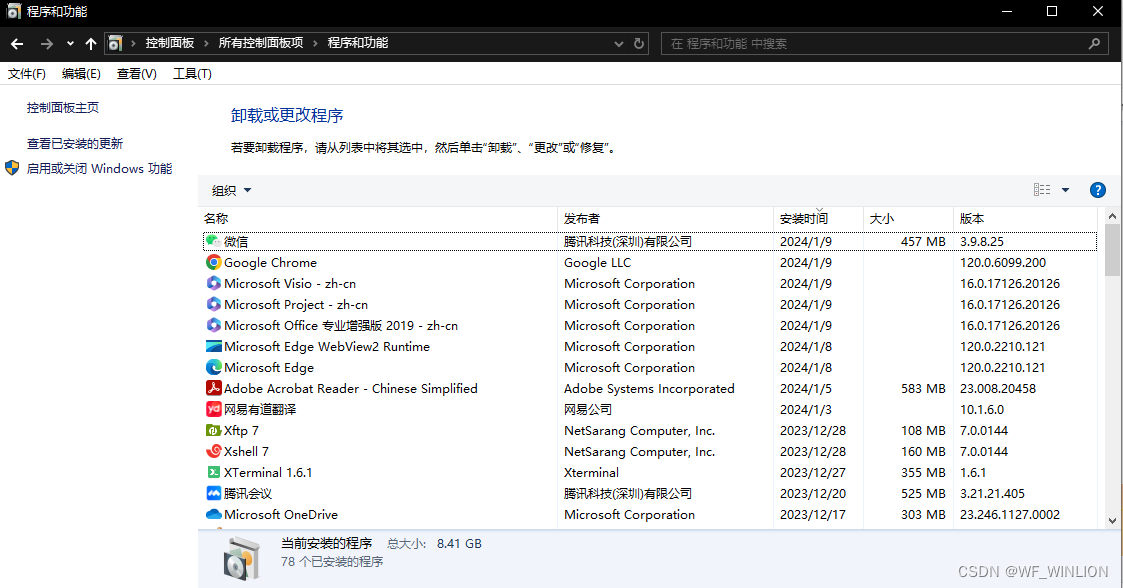Viewport: 1123px width, 588px height.
Task: Open 查看已安装的更新 link
Action: [74, 143]
